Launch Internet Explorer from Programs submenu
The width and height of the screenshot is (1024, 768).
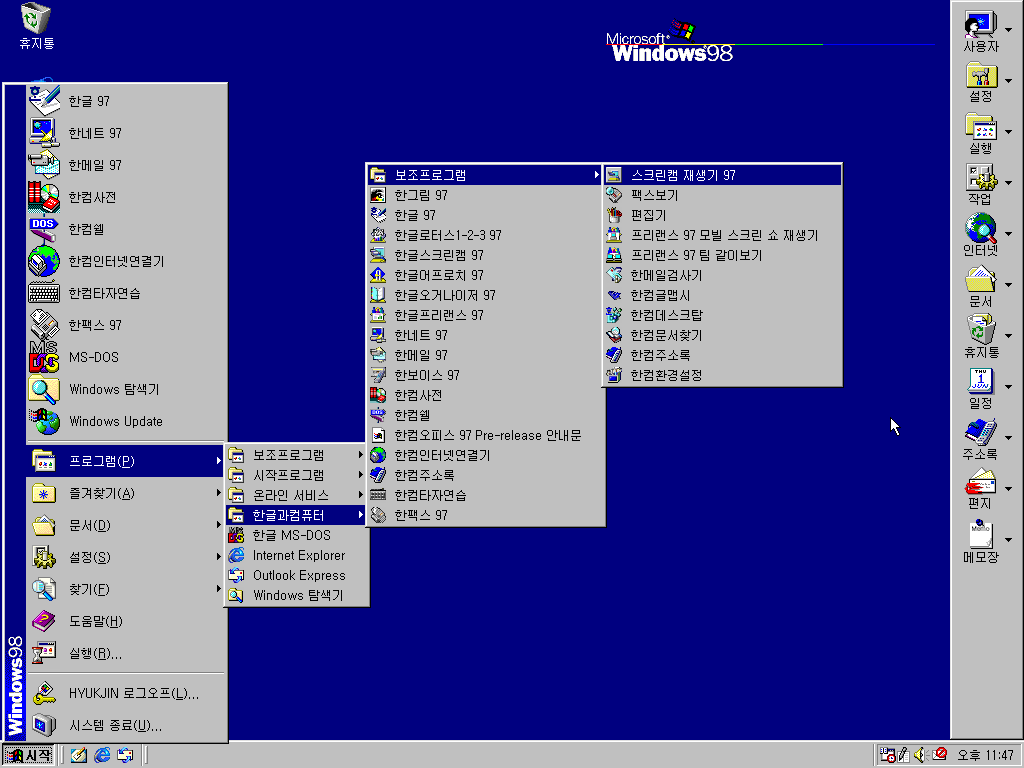point(296,556)
